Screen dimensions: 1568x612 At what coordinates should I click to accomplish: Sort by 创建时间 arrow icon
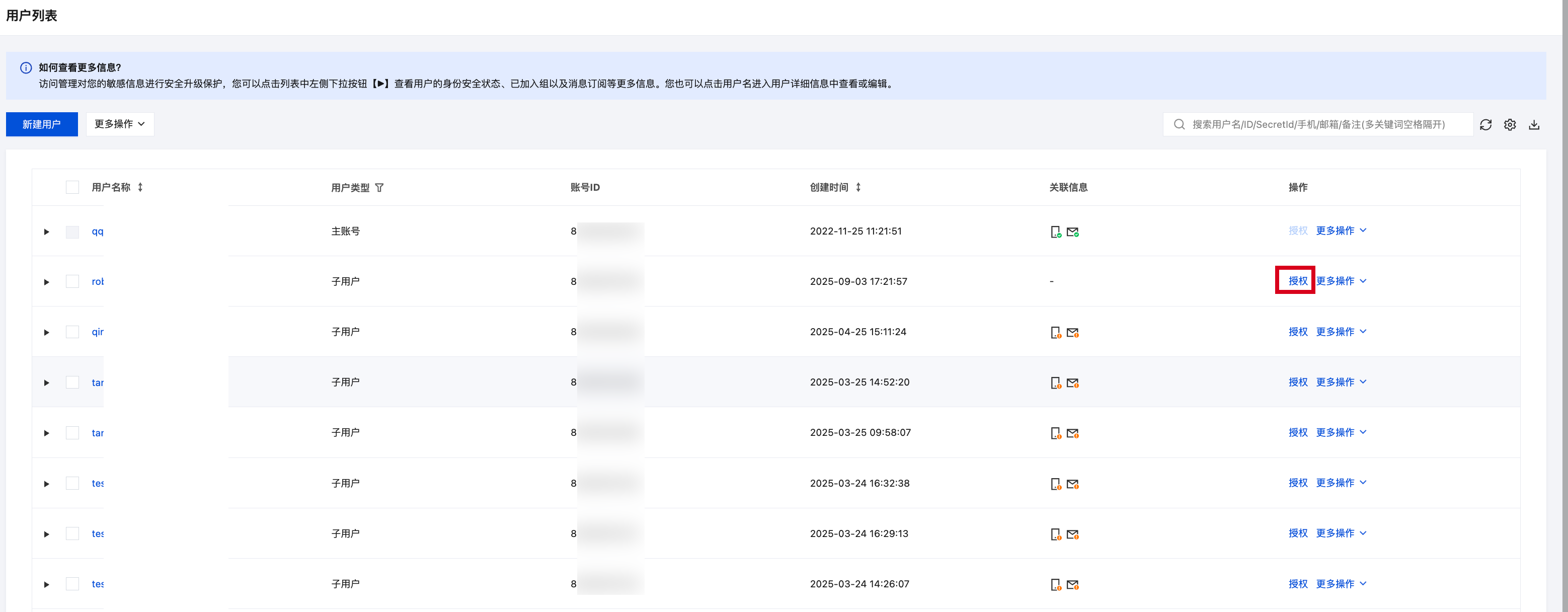[x=857, y=187]
